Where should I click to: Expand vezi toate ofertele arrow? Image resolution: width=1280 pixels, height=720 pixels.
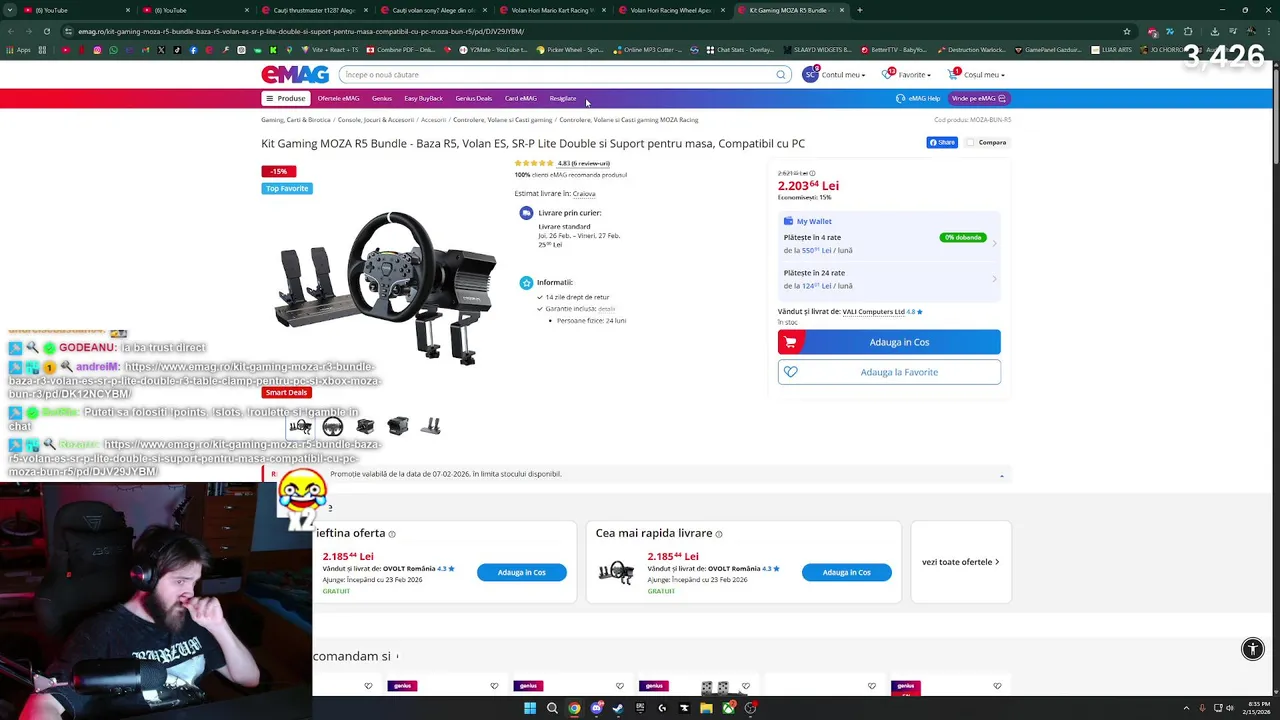point(997,562)
